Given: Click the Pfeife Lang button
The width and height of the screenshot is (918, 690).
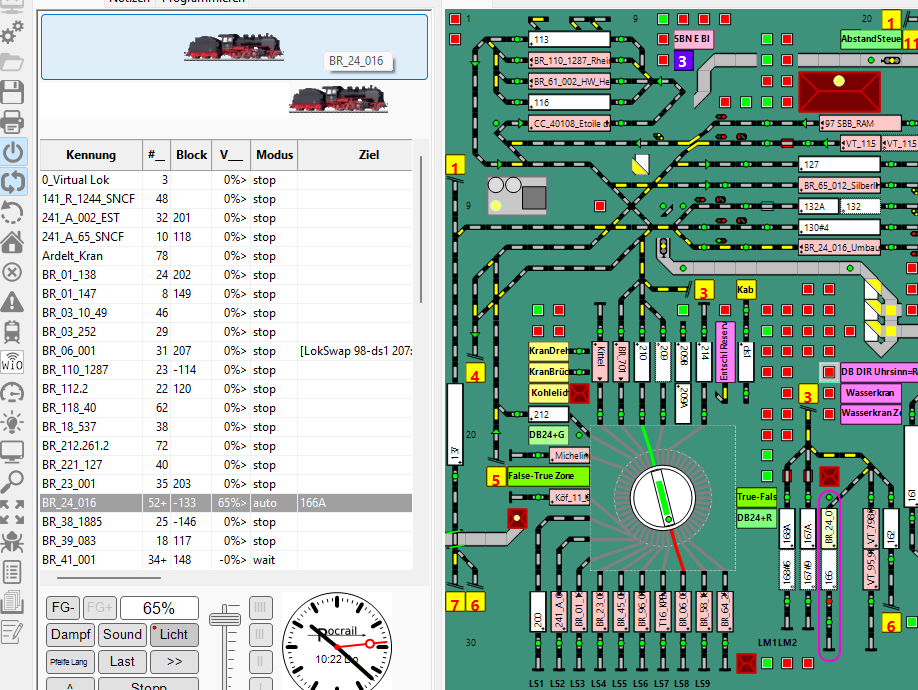Looking at the screenshot, I should coord(69,662).
